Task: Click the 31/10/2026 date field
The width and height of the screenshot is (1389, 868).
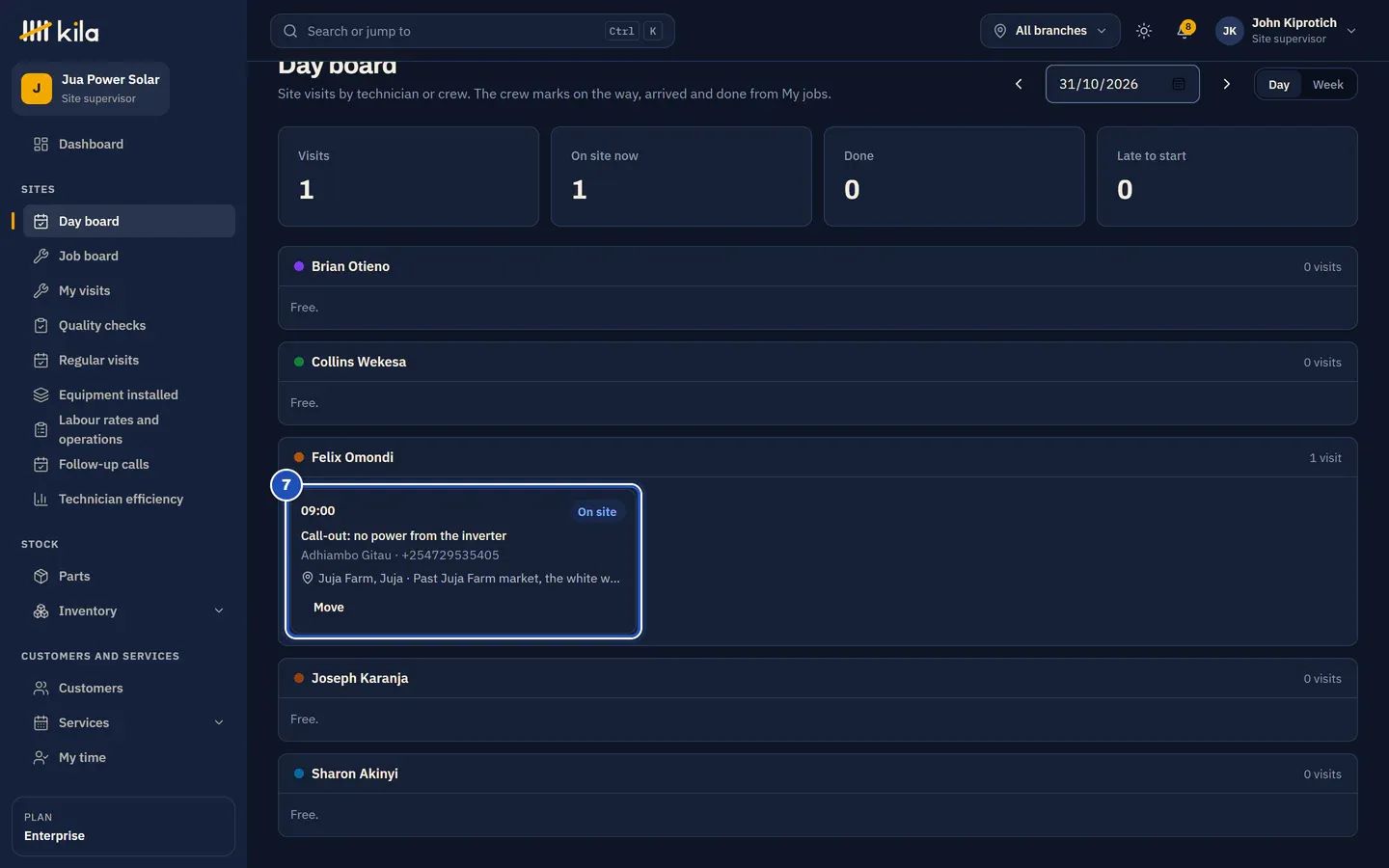Action: click(1123, 84)
